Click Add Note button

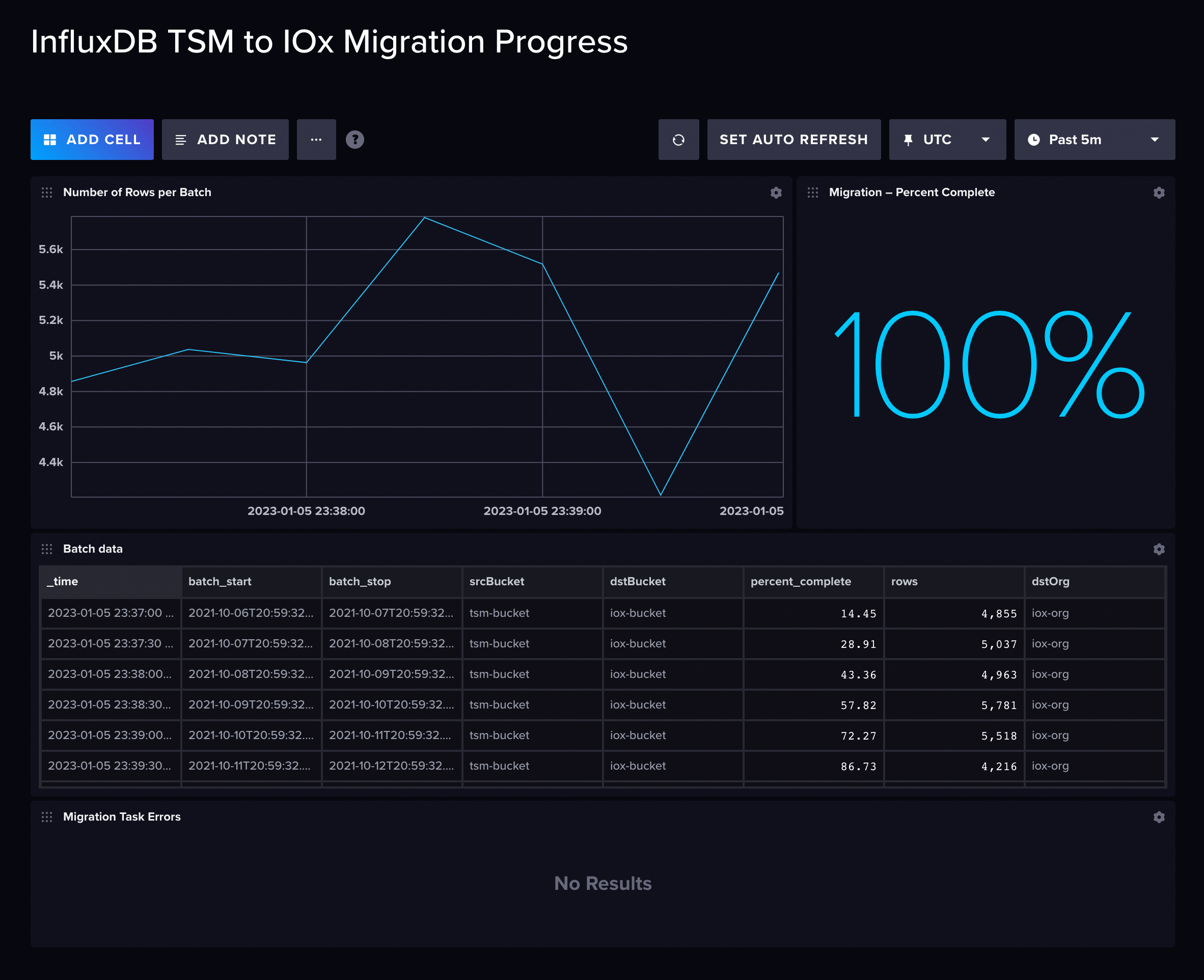coord(225,140)
